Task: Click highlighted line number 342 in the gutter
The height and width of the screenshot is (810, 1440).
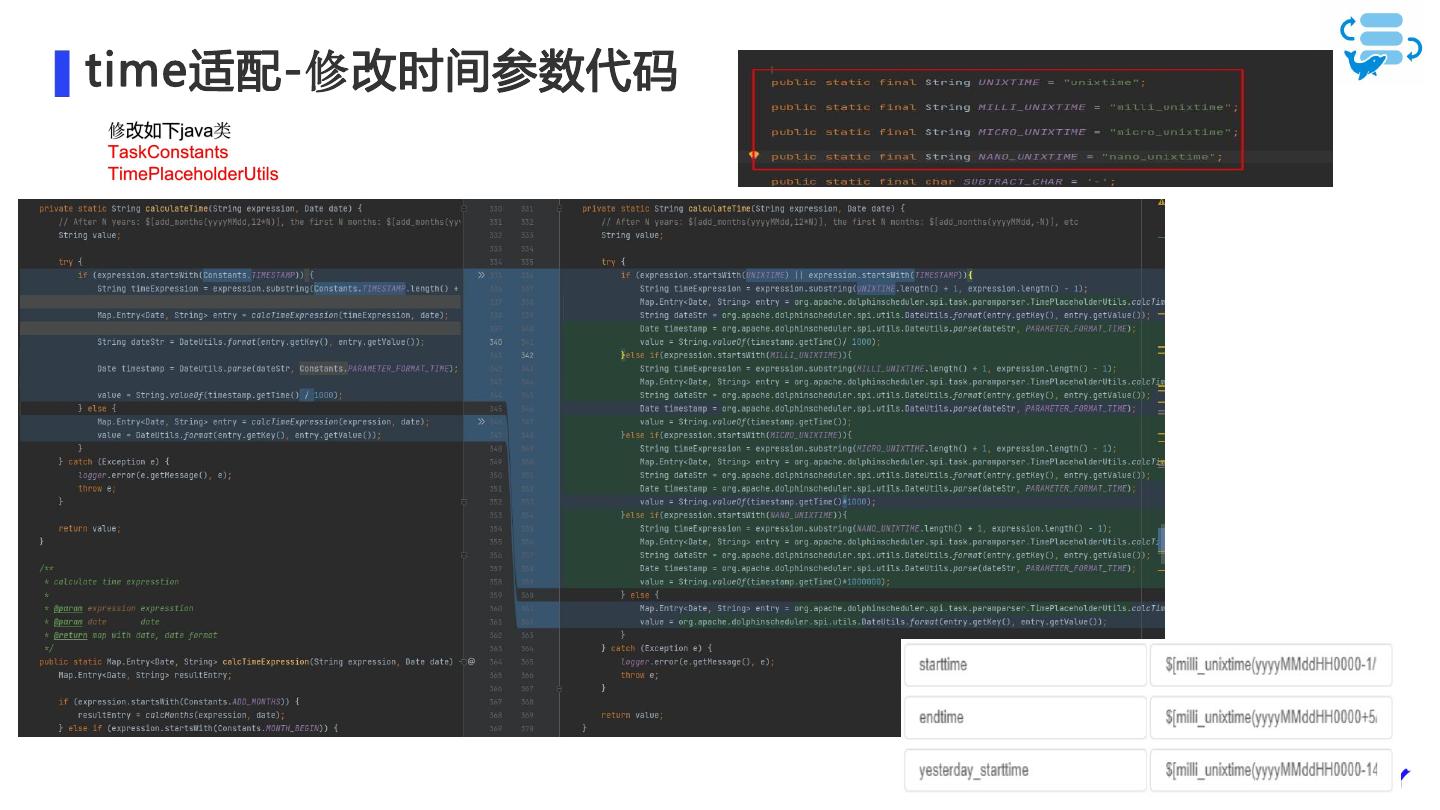Action: point(527,355)
